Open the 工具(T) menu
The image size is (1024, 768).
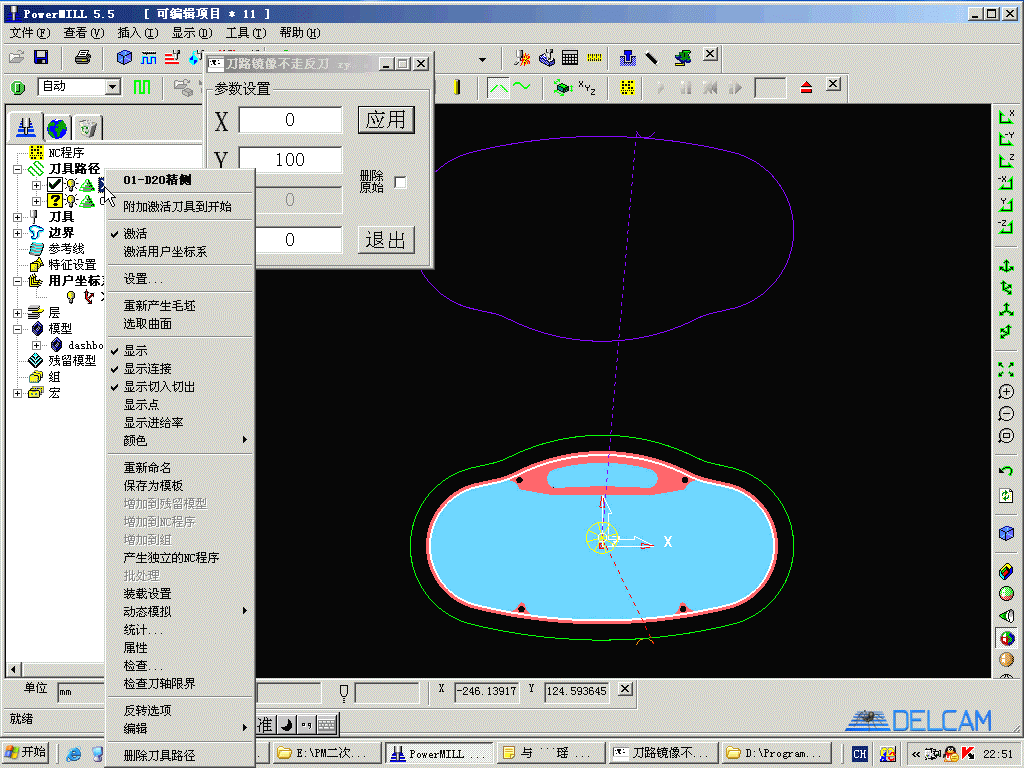coord(246,33)
